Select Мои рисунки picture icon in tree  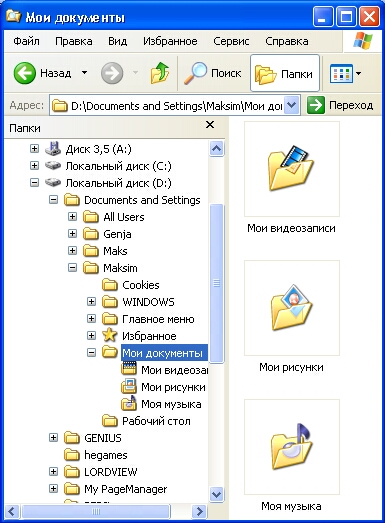click(129, 387)
